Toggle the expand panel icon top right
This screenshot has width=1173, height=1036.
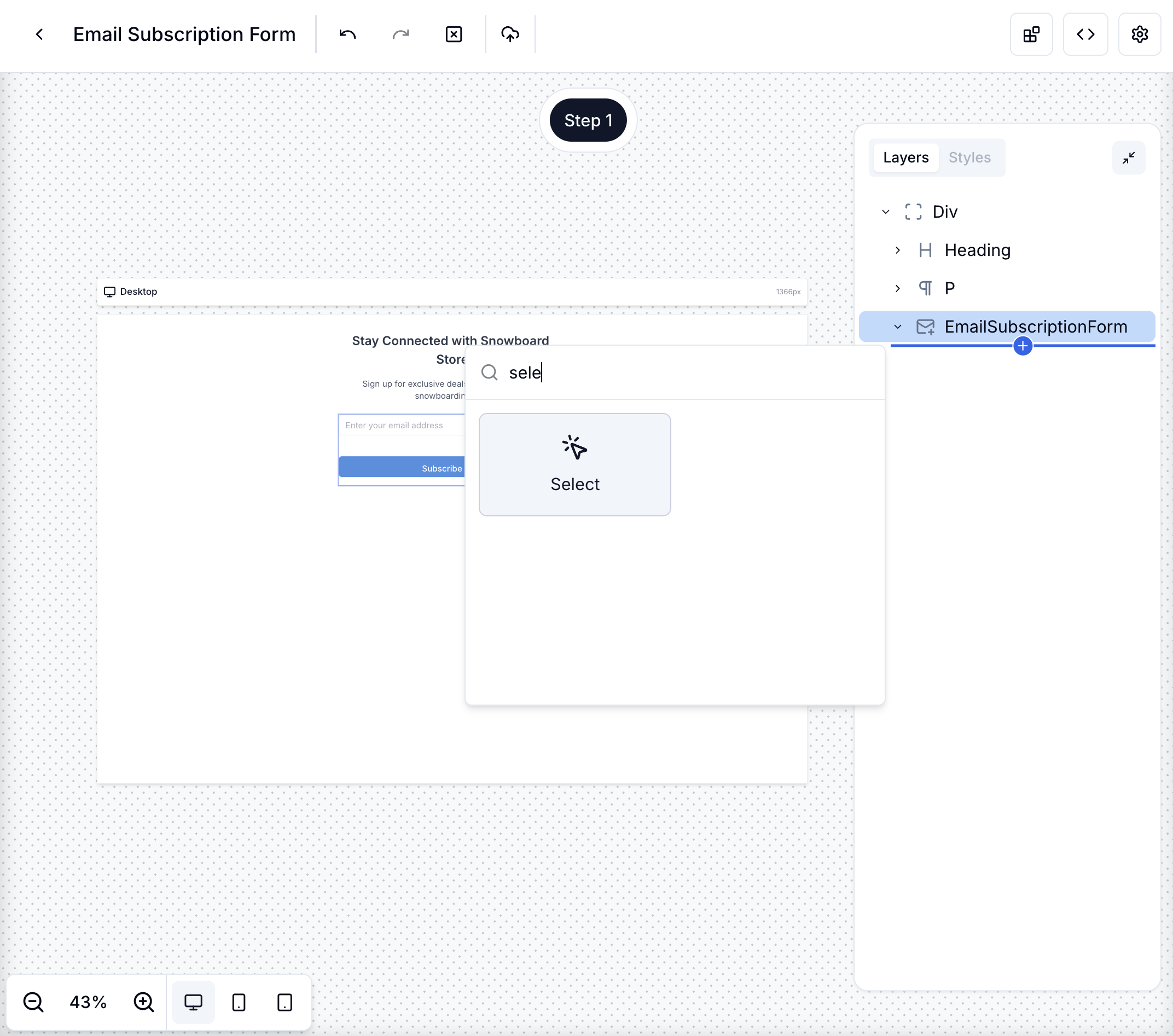pyautogui.click(x=1128, y=157)
